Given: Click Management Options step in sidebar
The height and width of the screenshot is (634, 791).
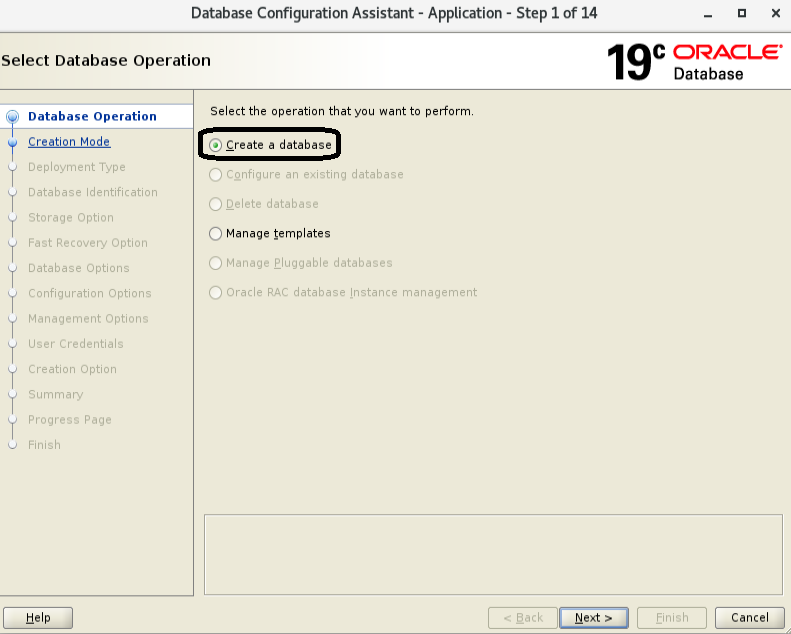Looking at the screenshot, I should coord(88,318).
